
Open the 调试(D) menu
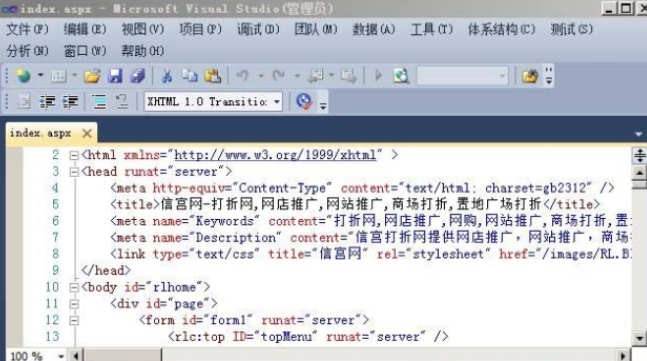[258, 29]
